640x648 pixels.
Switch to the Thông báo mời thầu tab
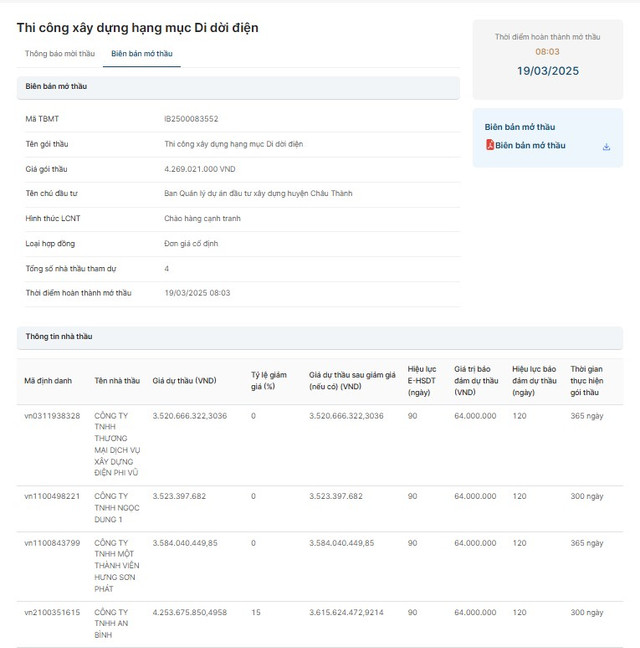pyautogui.click(x=60, y=53)
